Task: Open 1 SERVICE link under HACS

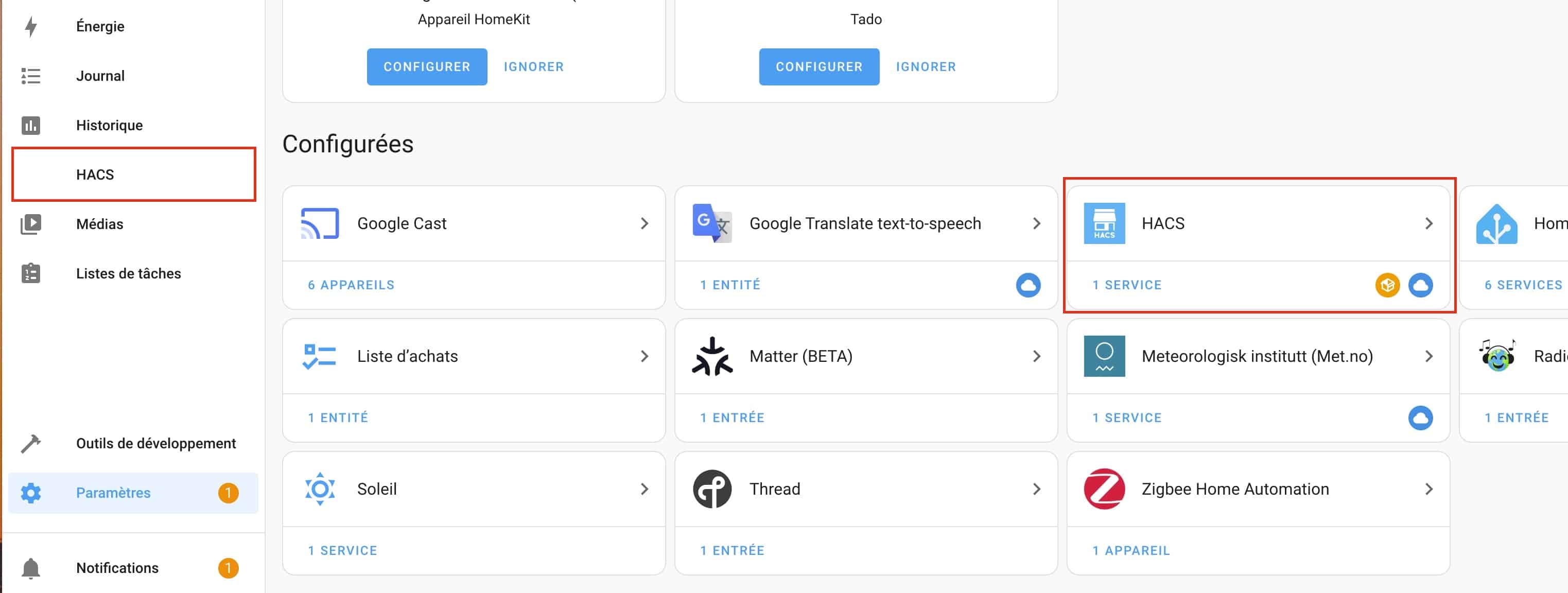Action: (x=1127, y=285)
